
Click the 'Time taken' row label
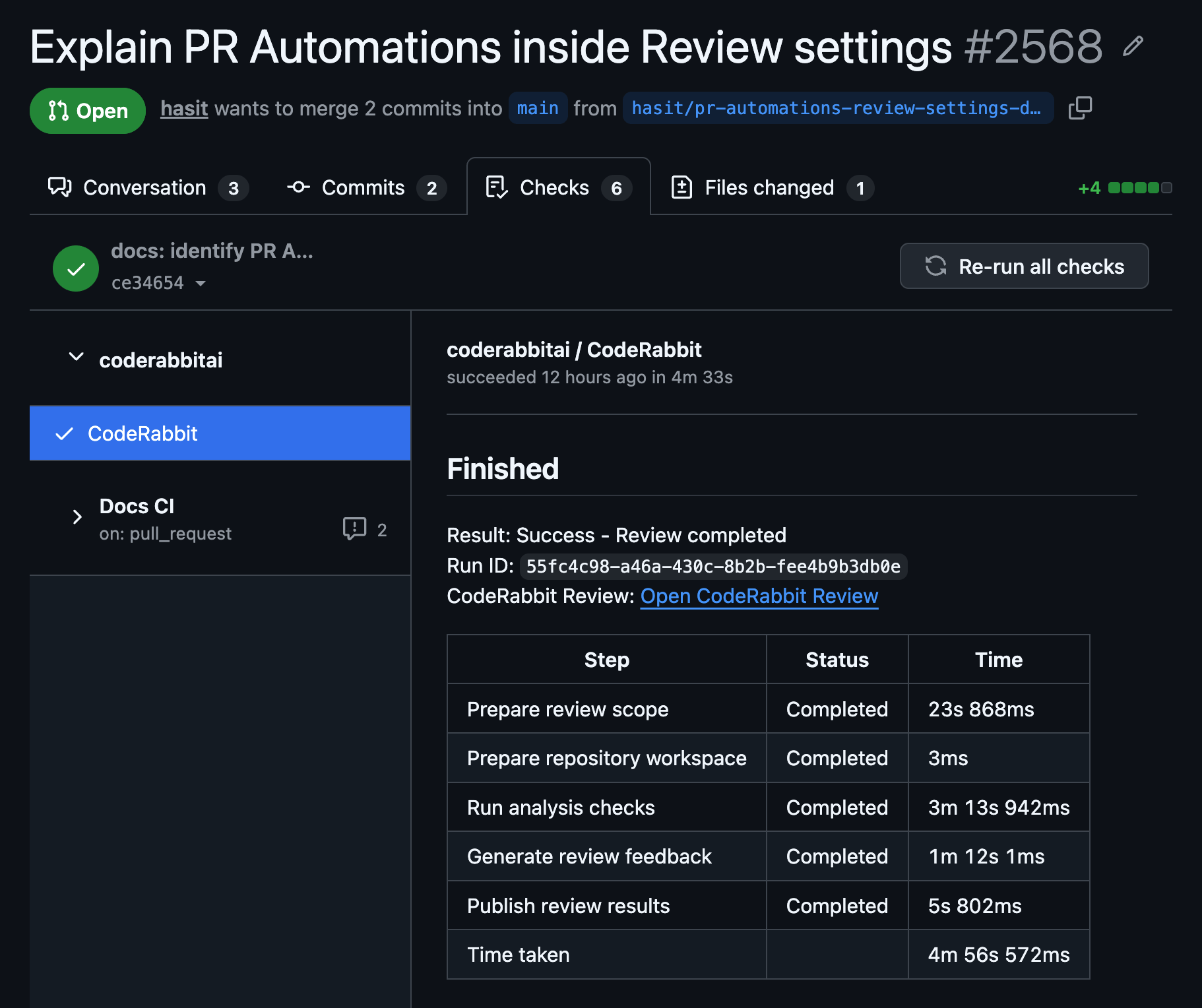pyautogui.click(x=518, y=955)
